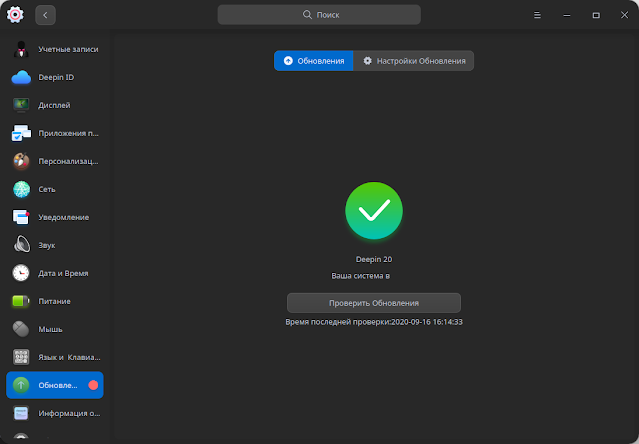Select the Мышь label

click(x=50, y=330)
